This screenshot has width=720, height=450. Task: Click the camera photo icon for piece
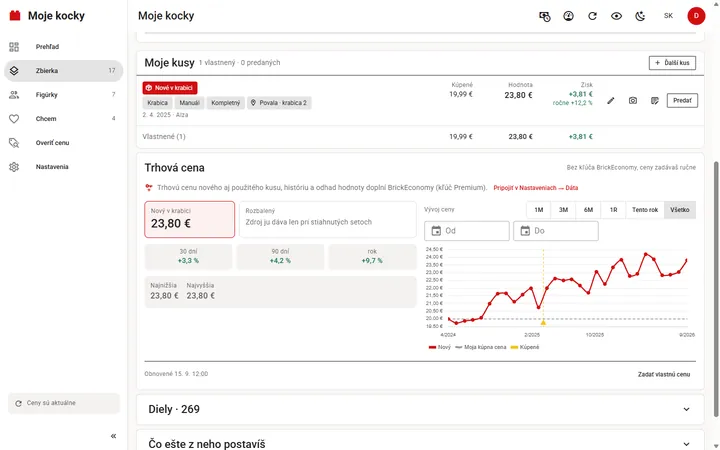(x=633, y=101)
